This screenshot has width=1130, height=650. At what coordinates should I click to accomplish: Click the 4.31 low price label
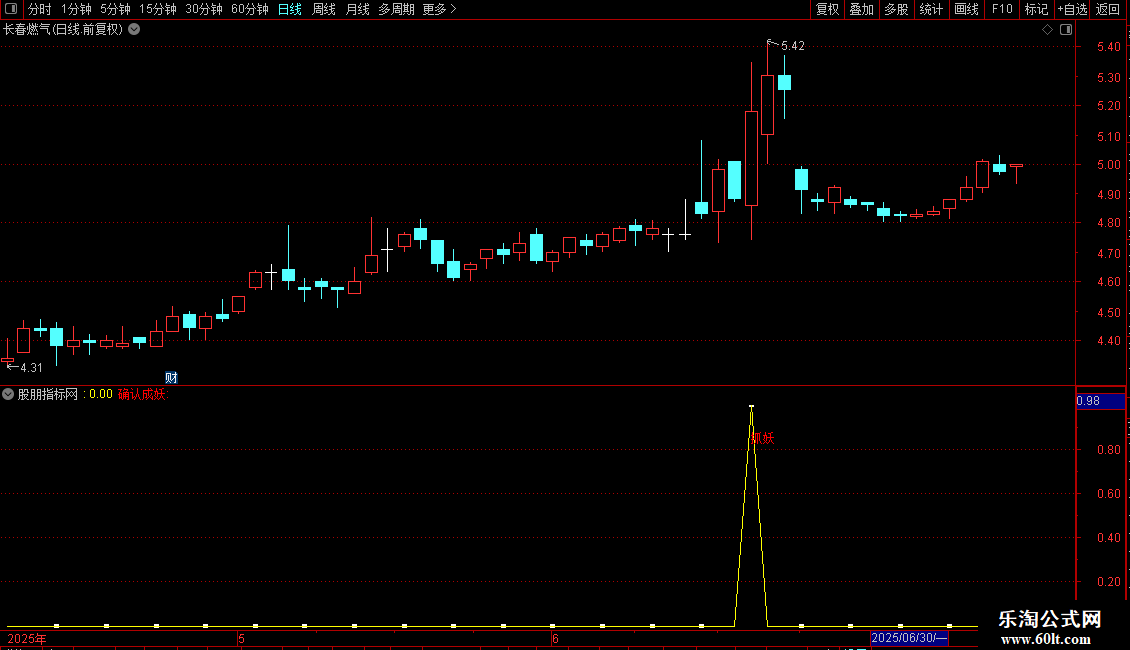pos(31,368)
